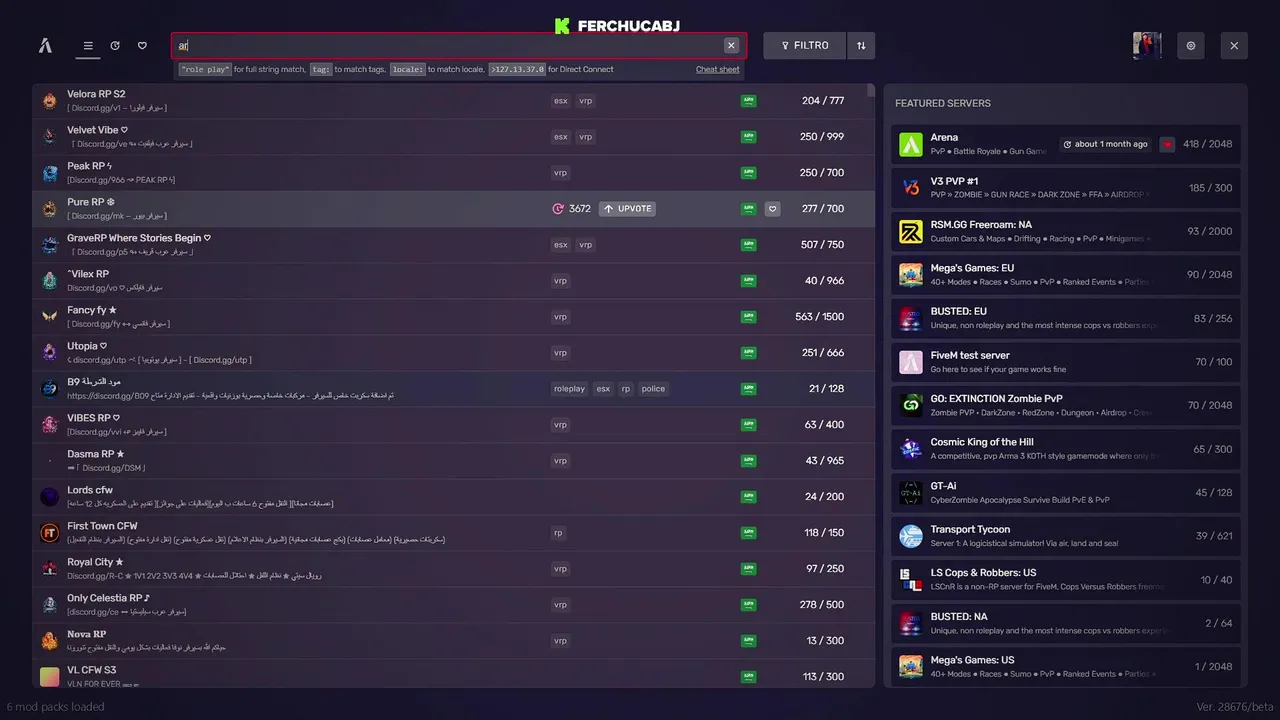The width and height of the screenshot is (1280, 720).
Task: Click the Pure RP server icon
Action: (x=50, y=209)
